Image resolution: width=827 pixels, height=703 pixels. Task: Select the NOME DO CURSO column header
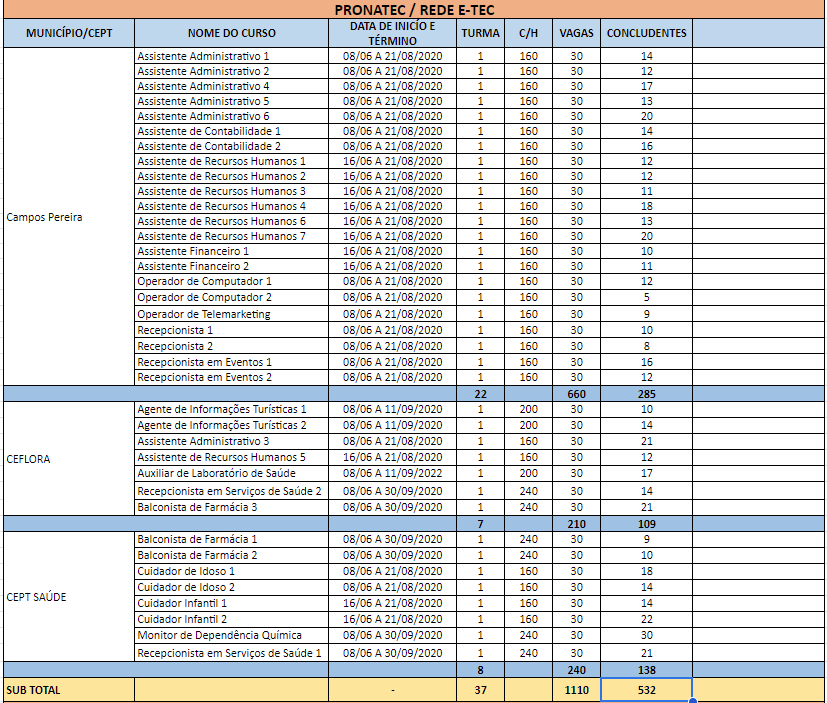[x=231, y=33]
